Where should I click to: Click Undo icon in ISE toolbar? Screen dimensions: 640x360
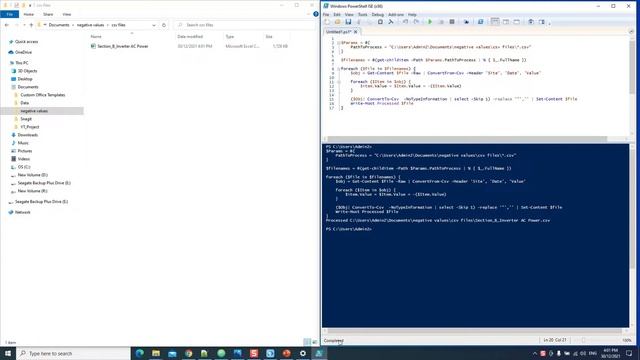point(405,22)
